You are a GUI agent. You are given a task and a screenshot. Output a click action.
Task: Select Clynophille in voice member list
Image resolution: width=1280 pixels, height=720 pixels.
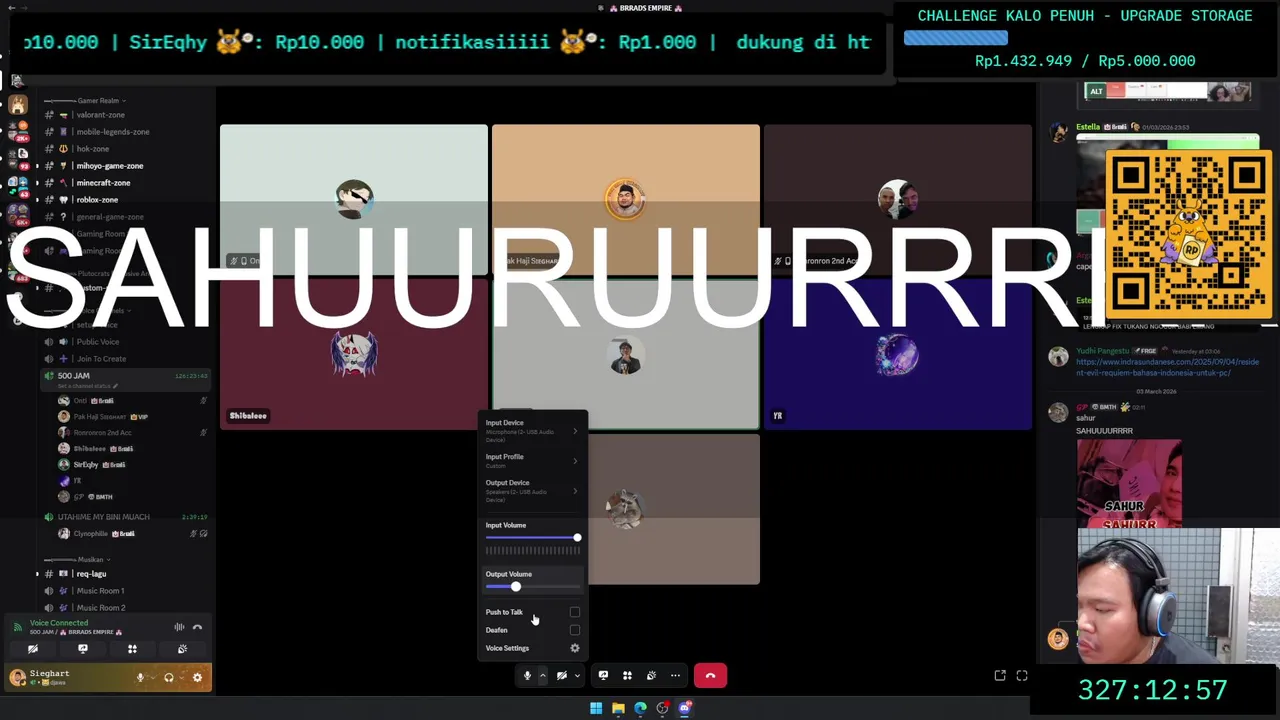coord(133,534)
